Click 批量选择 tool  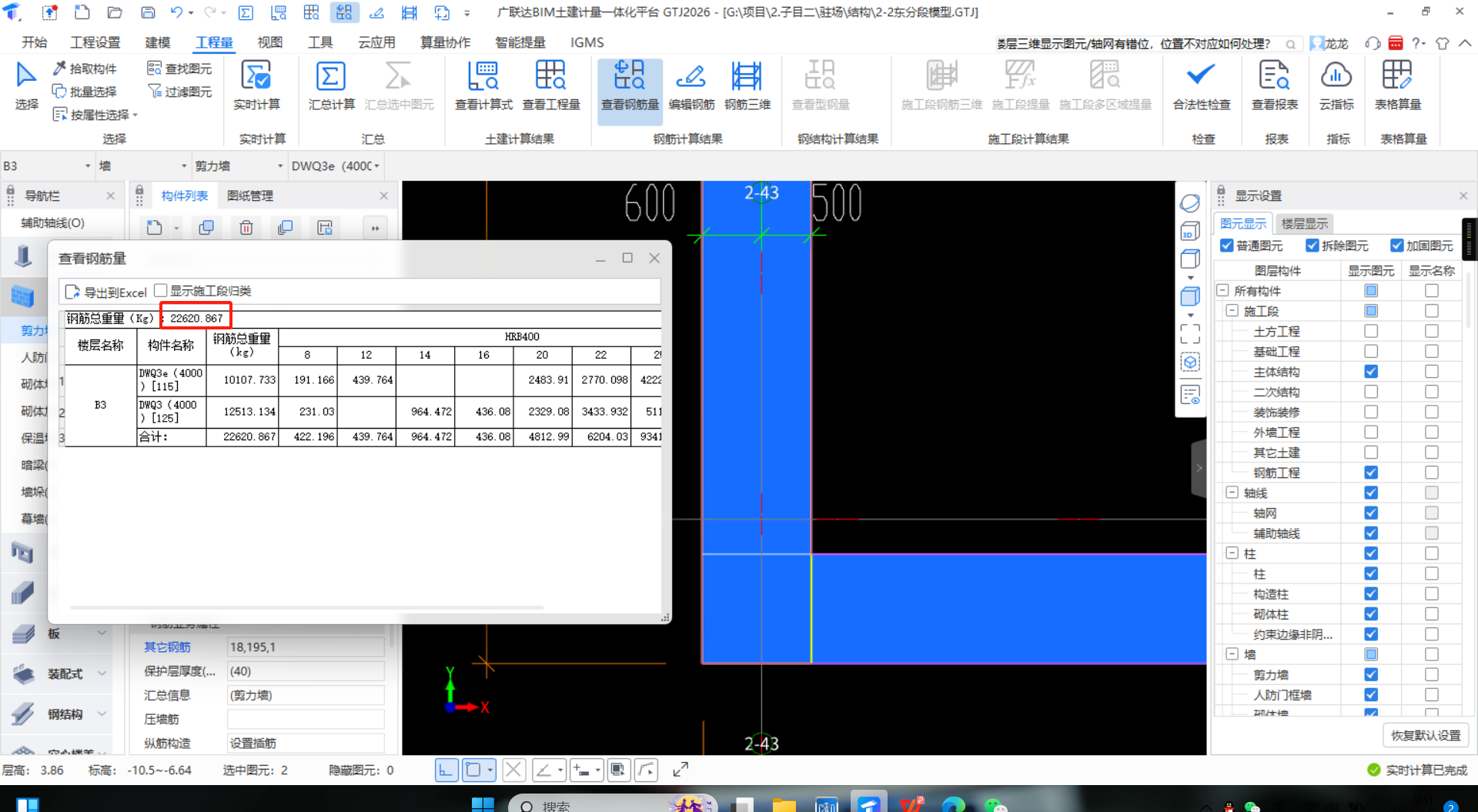click(85, 92)
